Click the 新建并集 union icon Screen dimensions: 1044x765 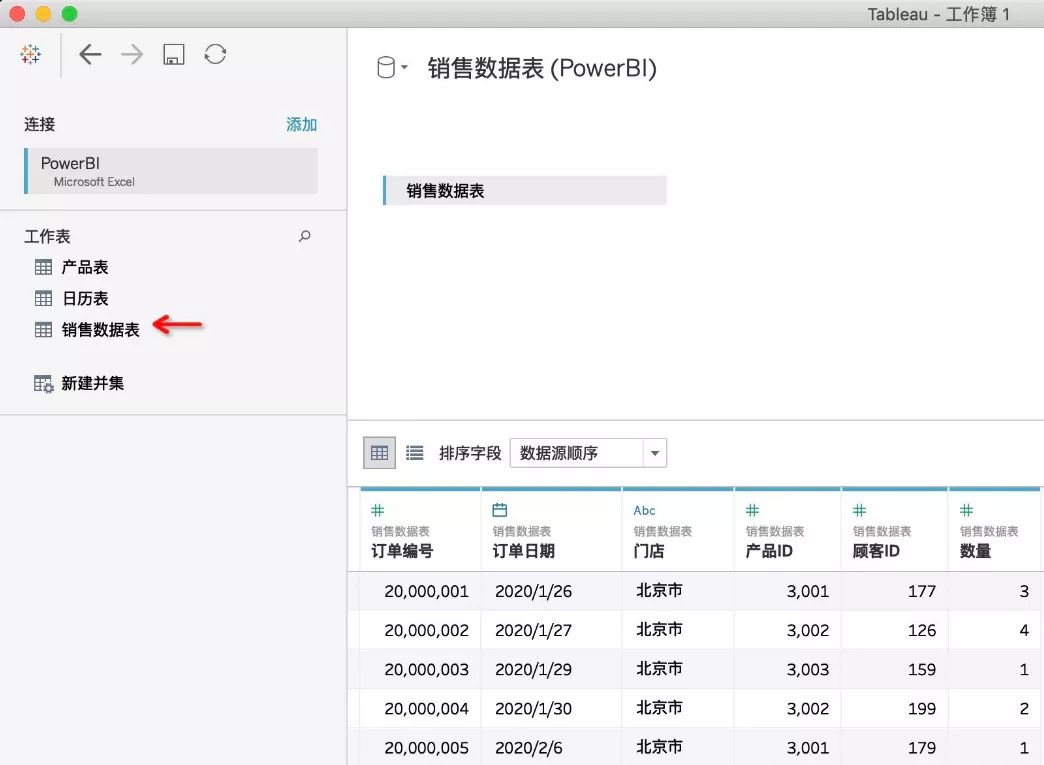tap(44, 384)
